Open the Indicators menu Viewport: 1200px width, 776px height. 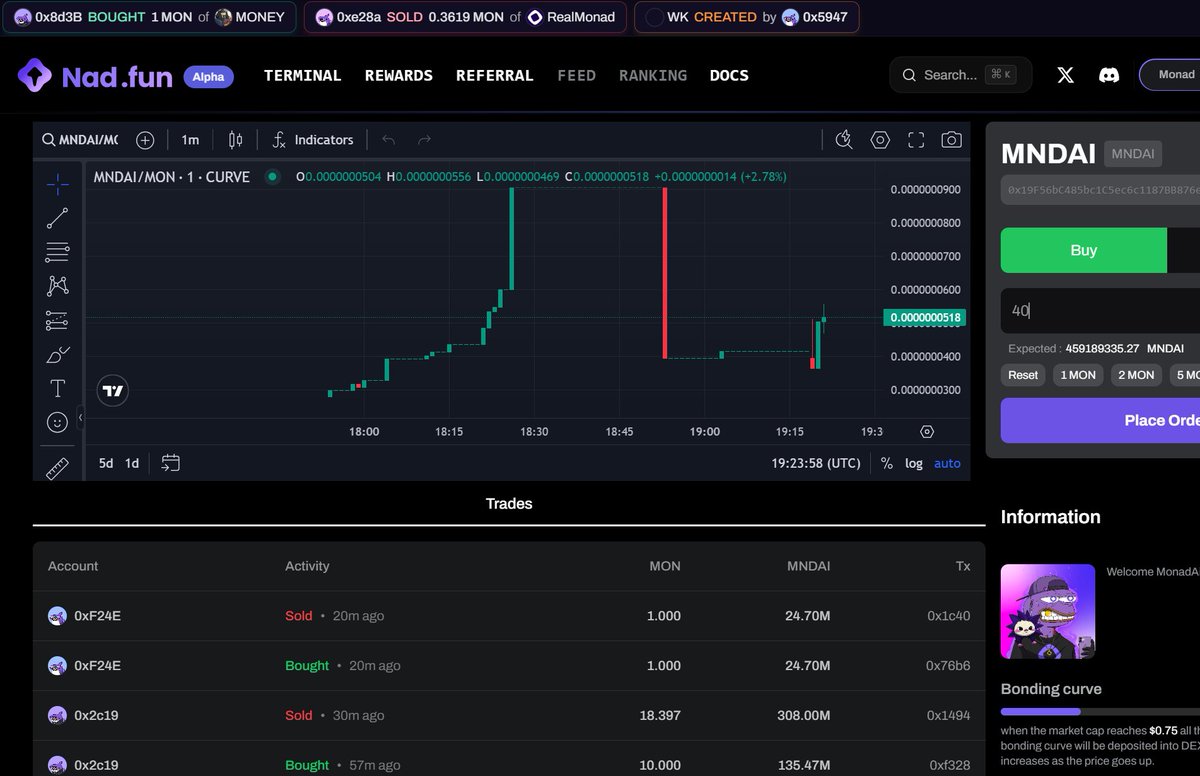tap(313, 140)
